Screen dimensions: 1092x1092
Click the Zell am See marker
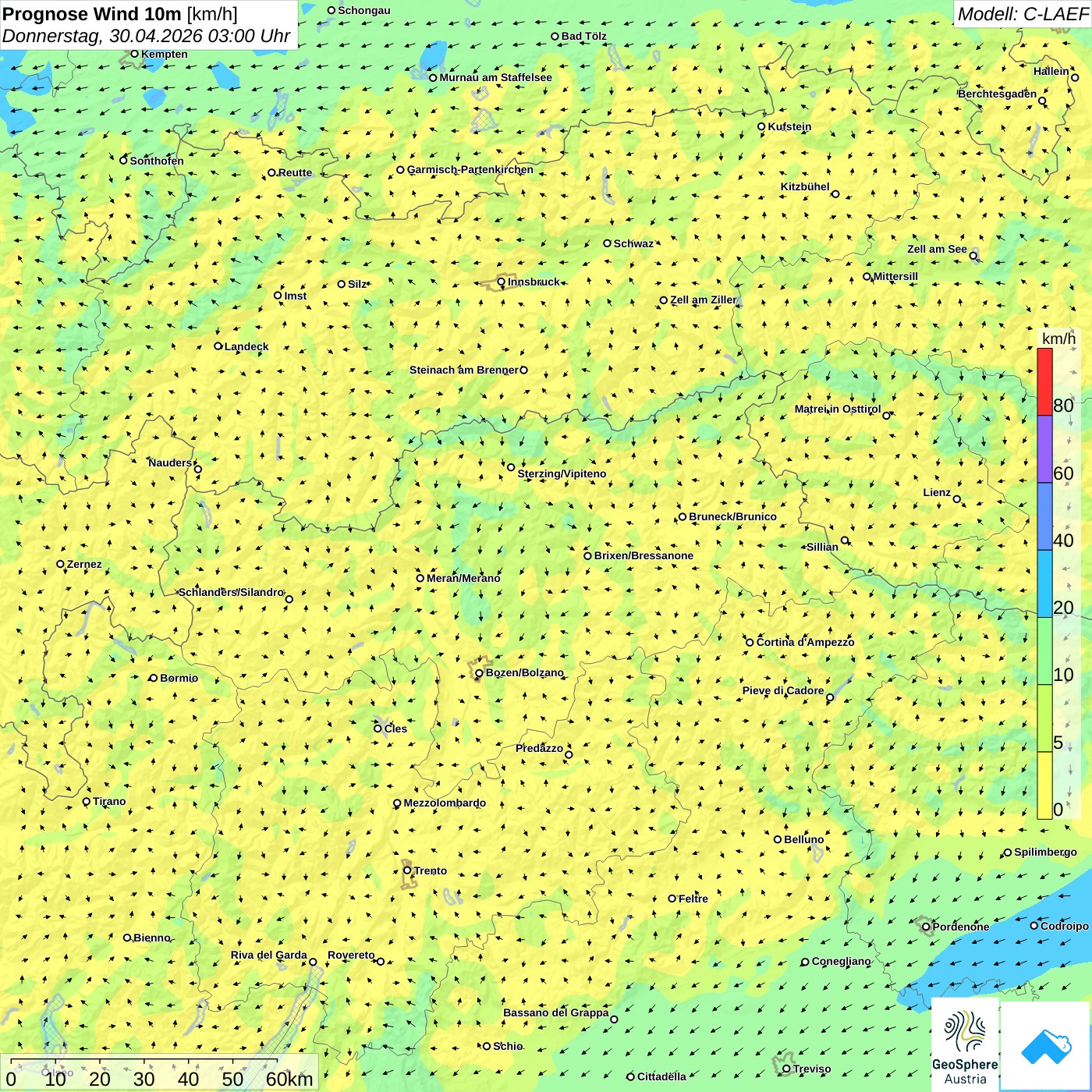tap(973, 256)
